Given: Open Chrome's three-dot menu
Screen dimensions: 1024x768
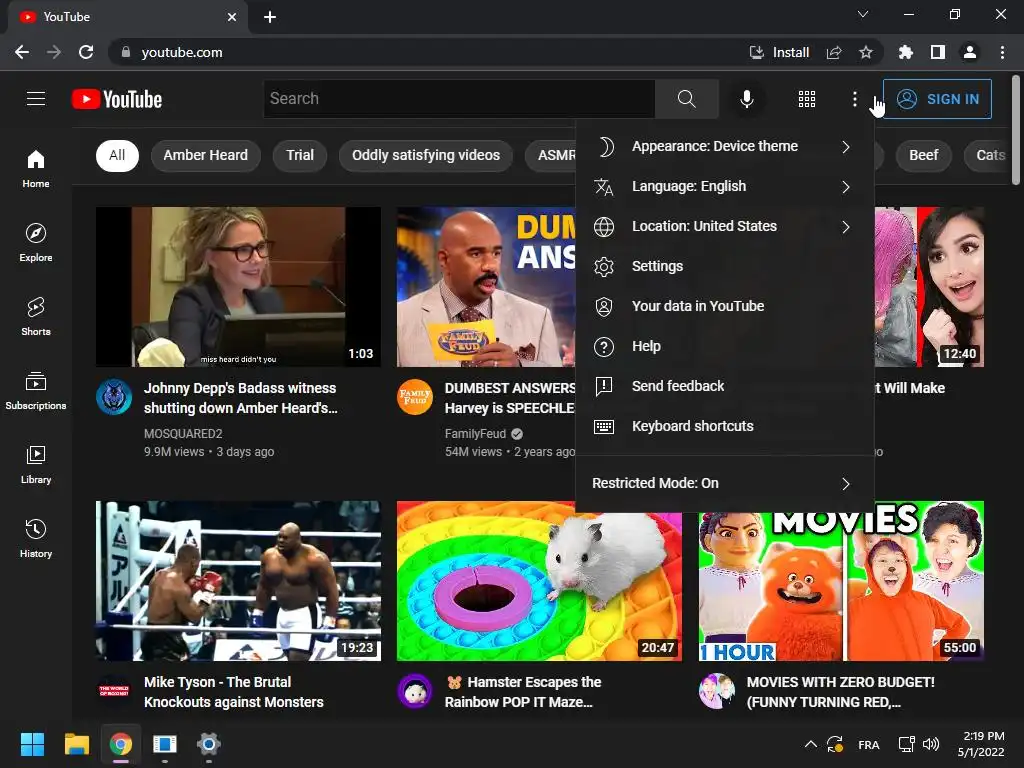Looking at the screenshot, I should click(1002, 52).
